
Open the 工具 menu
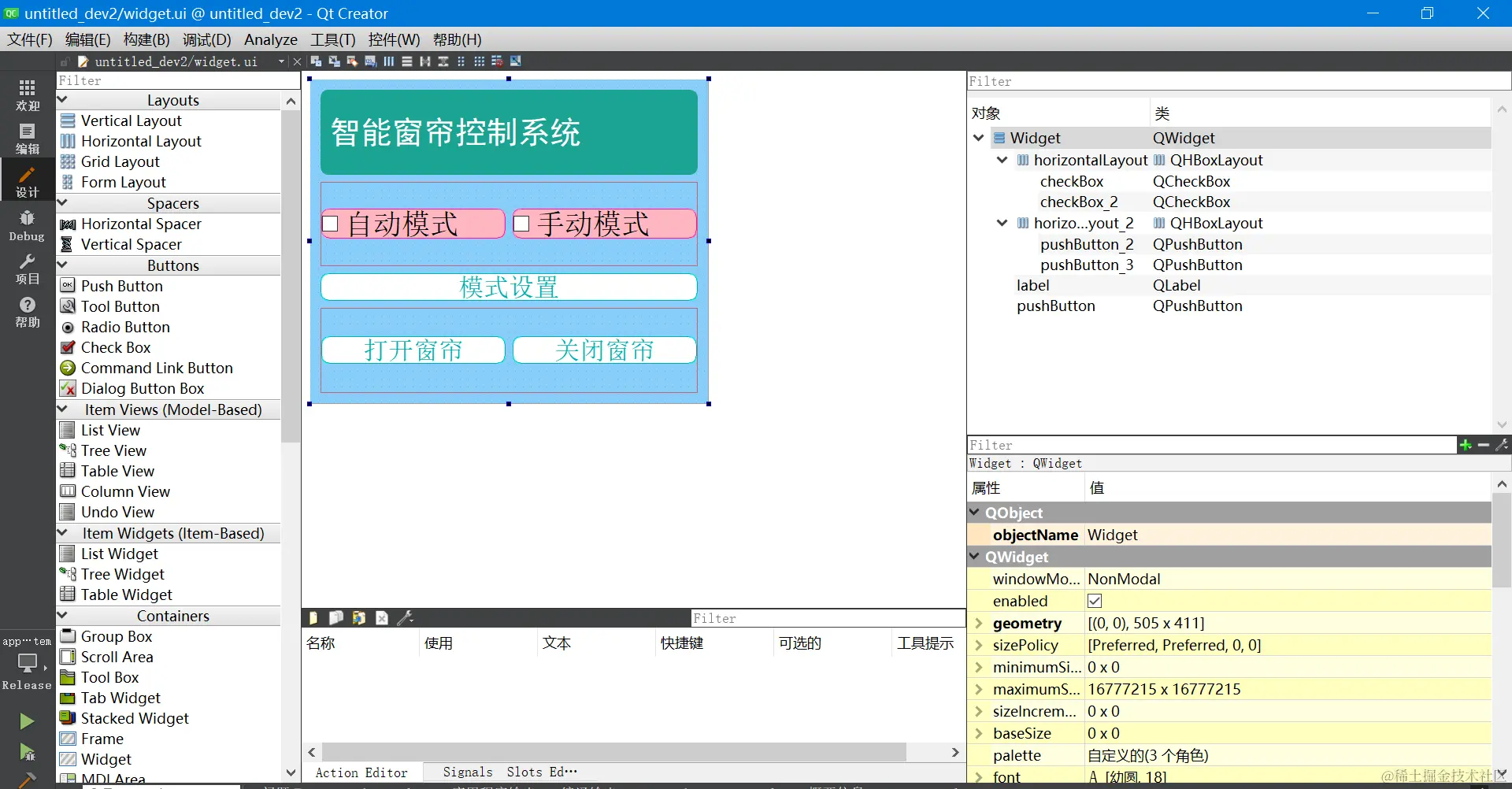(x=332, y=39)
